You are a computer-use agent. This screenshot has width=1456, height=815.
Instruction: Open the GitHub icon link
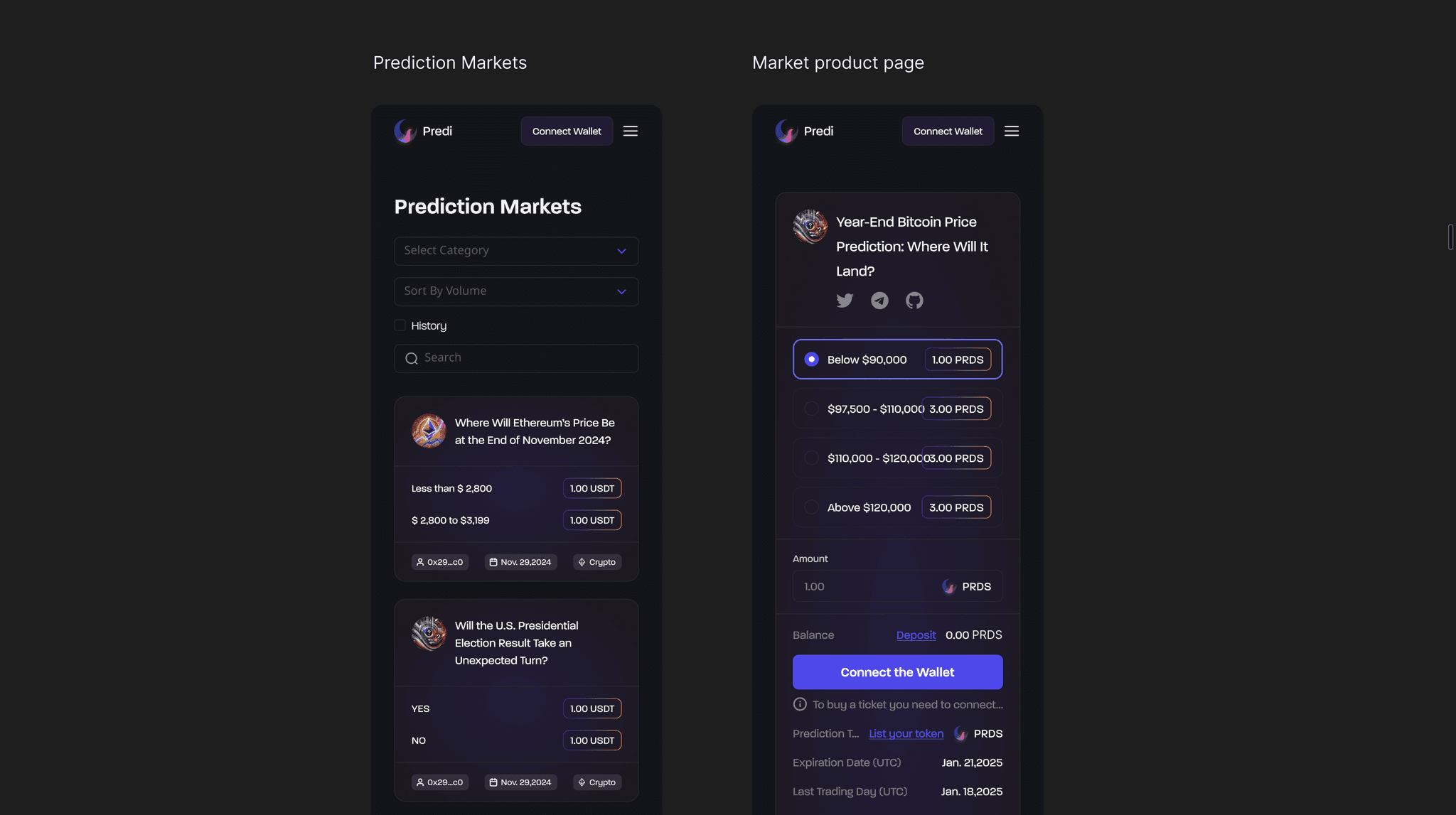pos(914,301)
